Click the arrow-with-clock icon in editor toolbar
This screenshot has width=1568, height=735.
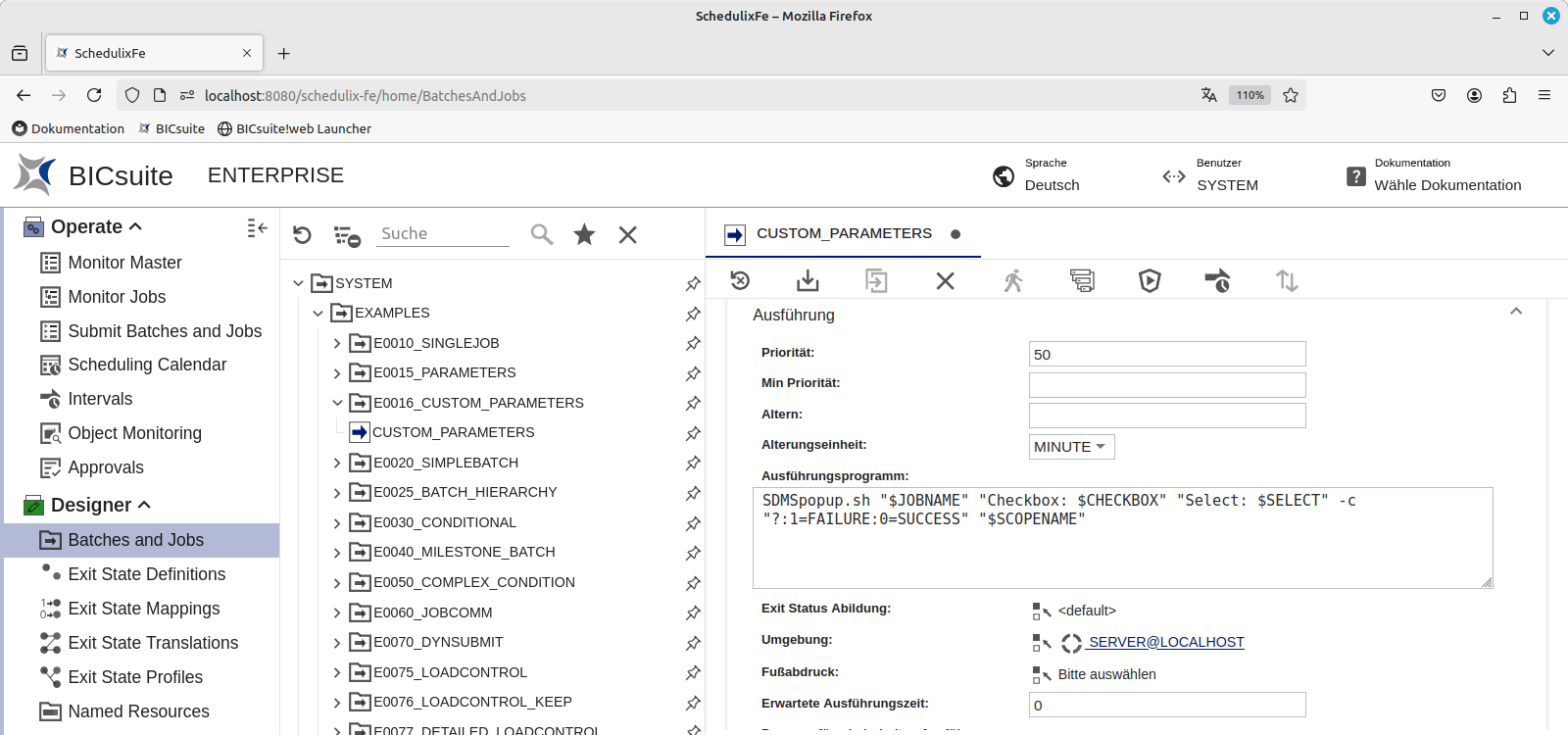(1217, 281)
